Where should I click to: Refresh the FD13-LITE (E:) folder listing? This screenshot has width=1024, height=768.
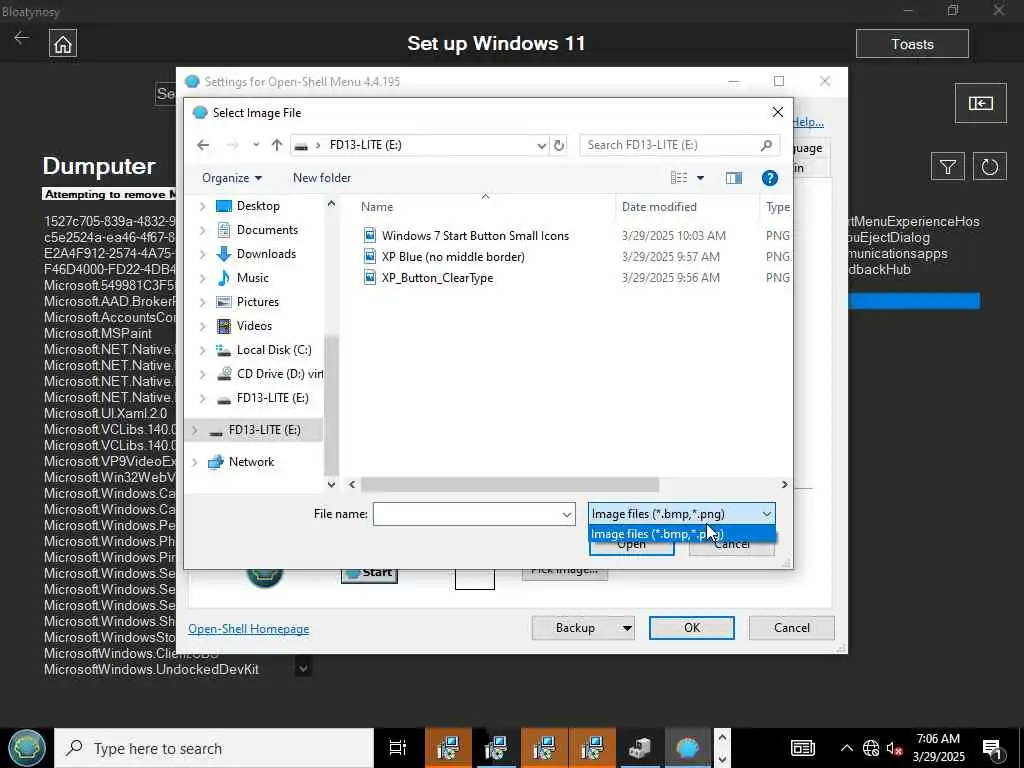pyautogui.click(x=559, y=145)
